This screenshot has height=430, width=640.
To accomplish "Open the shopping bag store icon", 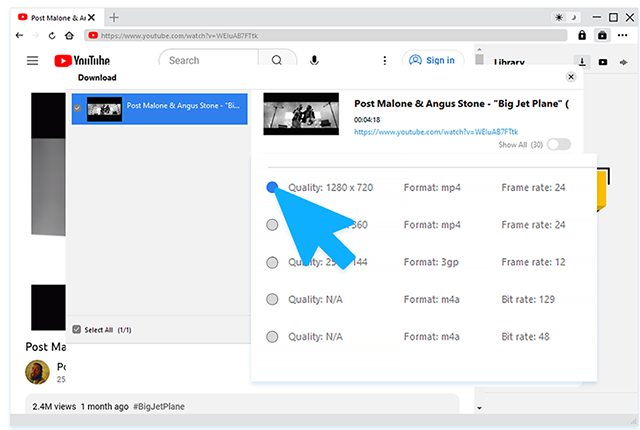I will coord(602,35).
